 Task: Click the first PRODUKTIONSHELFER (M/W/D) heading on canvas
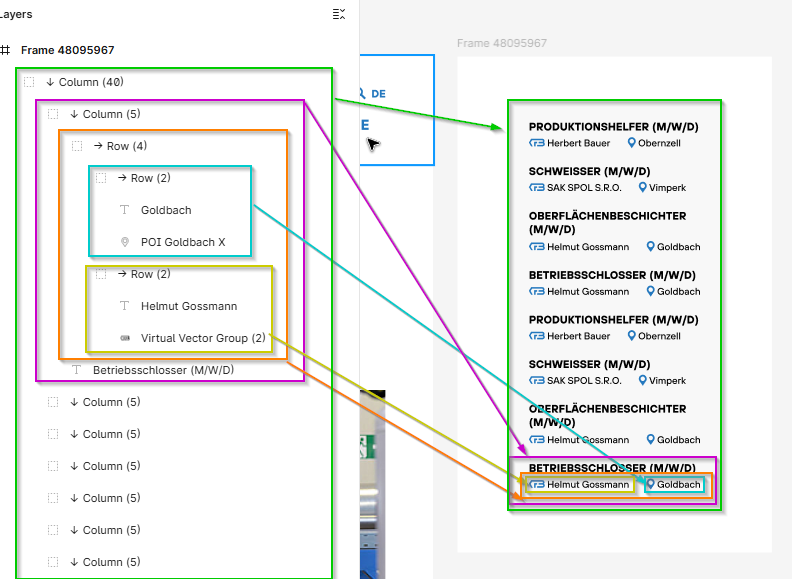(613, 127)
